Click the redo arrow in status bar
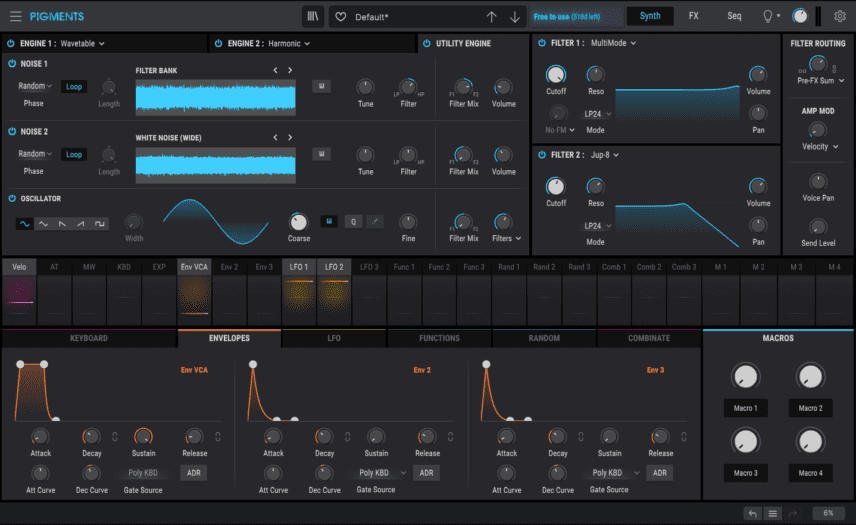Viewport: 856px width, 525px height. (793, 514)
